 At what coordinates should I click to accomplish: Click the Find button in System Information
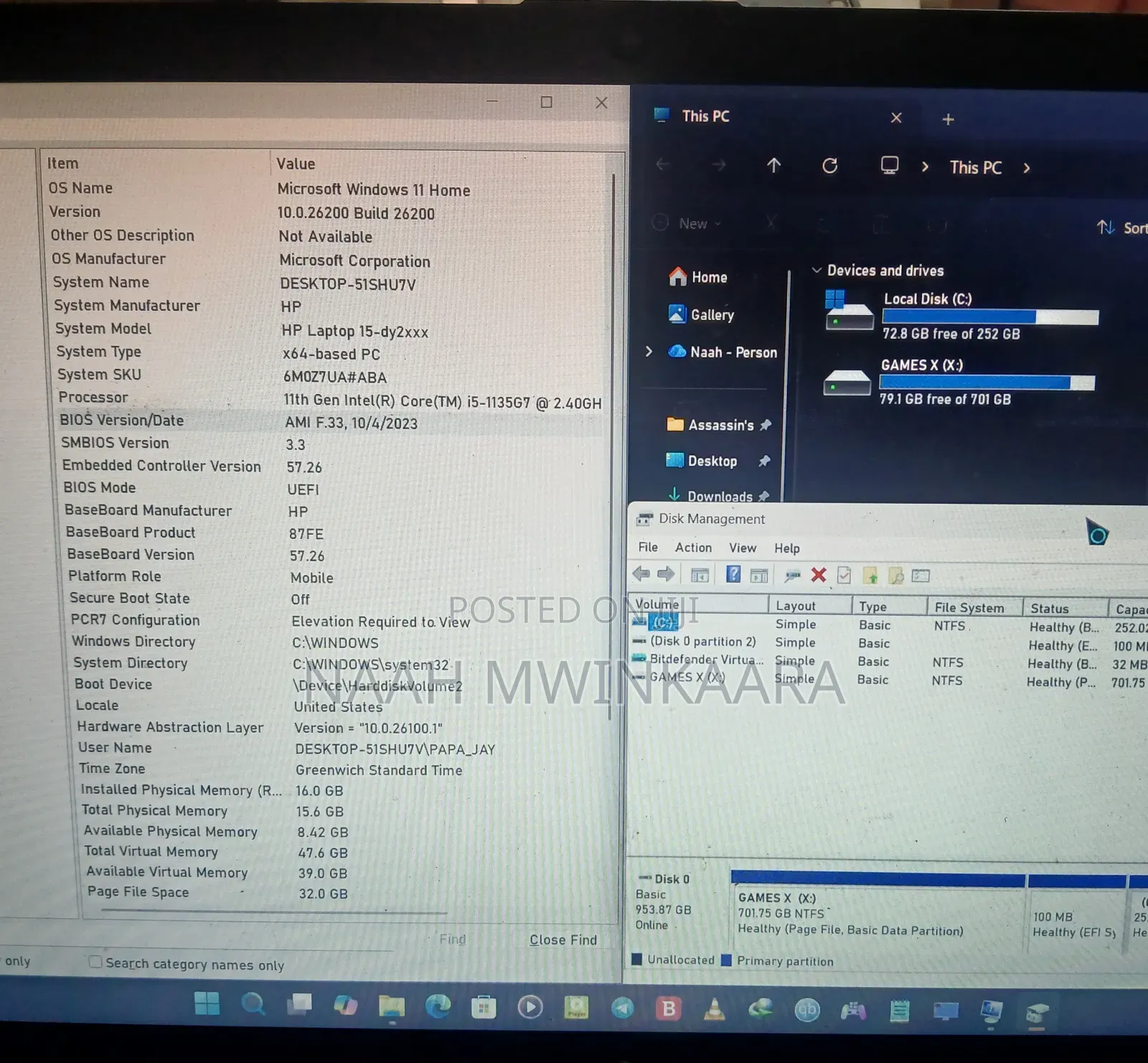click(452, 939)
